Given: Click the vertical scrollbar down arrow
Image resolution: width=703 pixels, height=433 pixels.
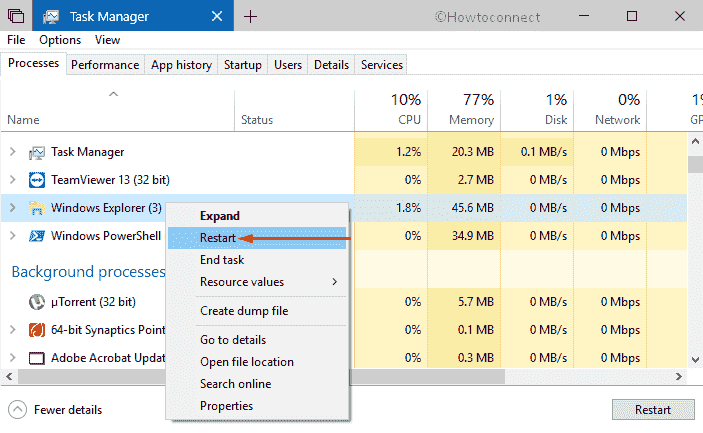Looking at the screenshot, I should (695, 360).
